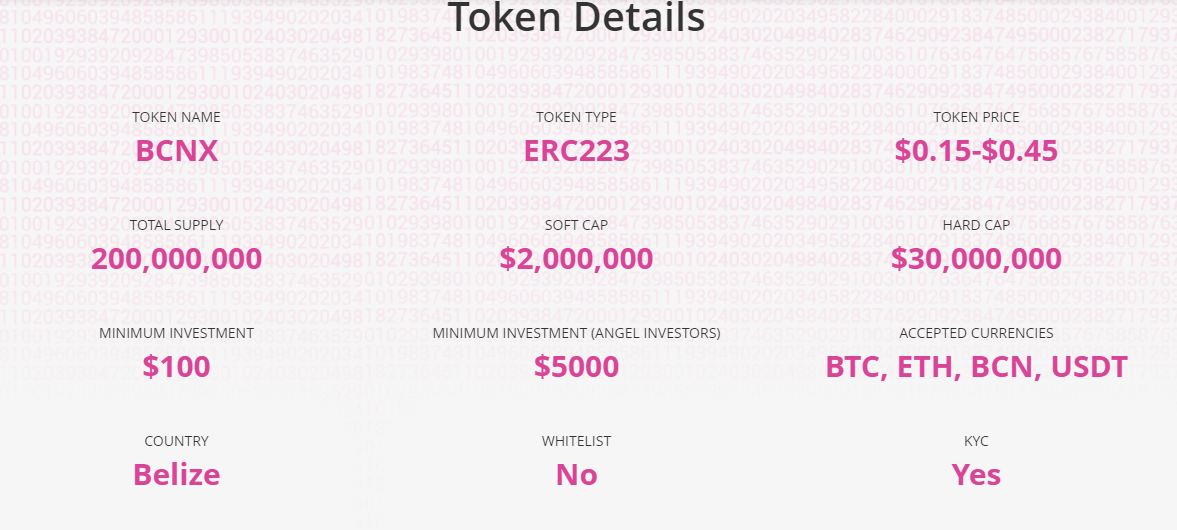The image size is (1177, 530).
Task: Click the $0.15-$0.45 token price
Action: pos(976,151)
